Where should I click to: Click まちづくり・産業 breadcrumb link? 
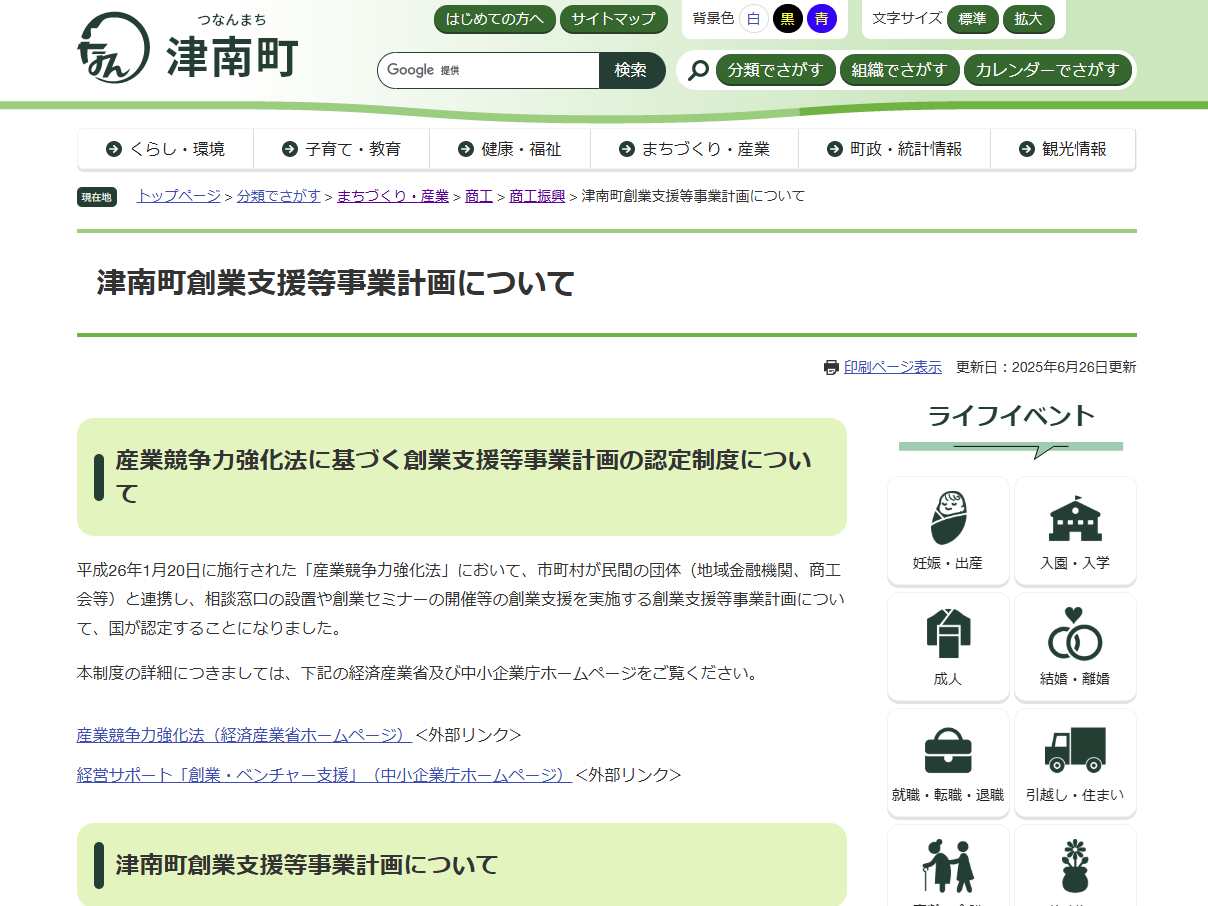tap(393, 196)
